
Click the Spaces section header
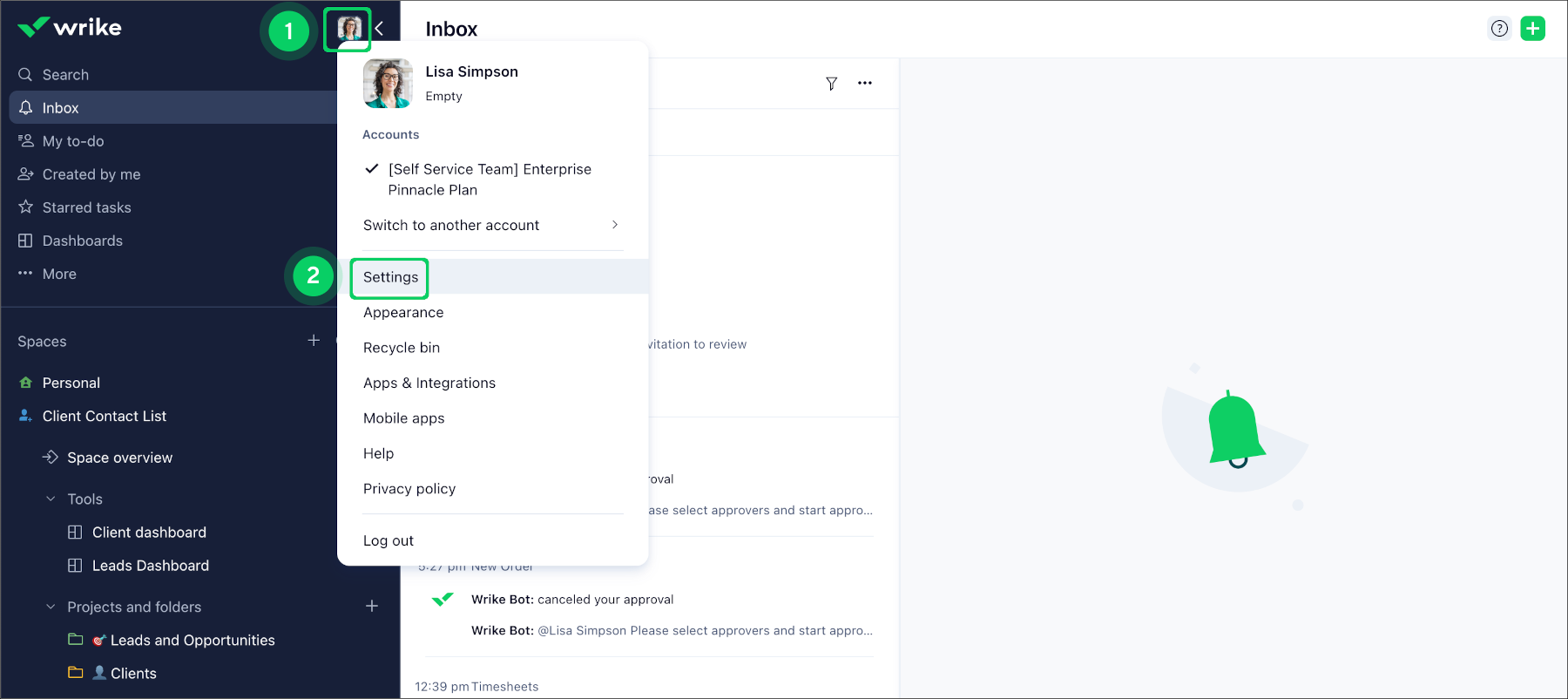42,342
